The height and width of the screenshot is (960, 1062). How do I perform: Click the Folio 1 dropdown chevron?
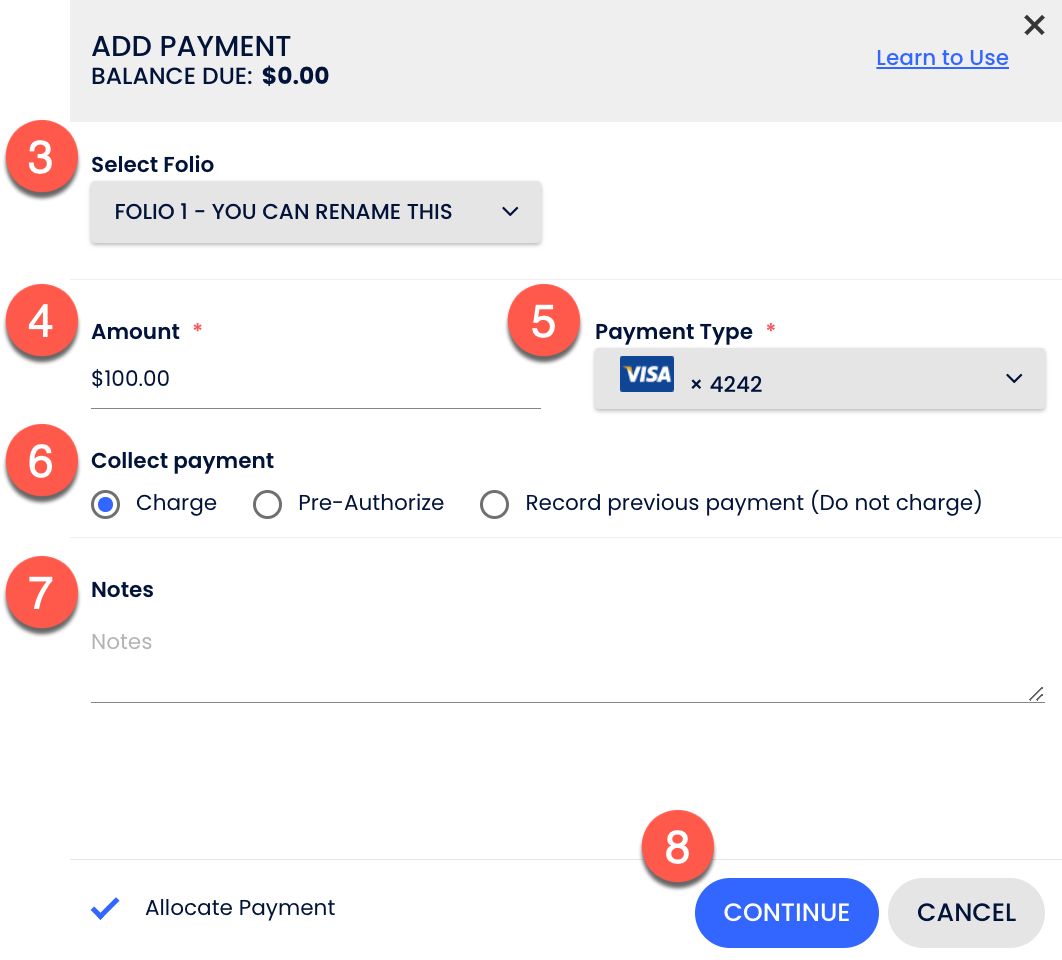(510, 212)
